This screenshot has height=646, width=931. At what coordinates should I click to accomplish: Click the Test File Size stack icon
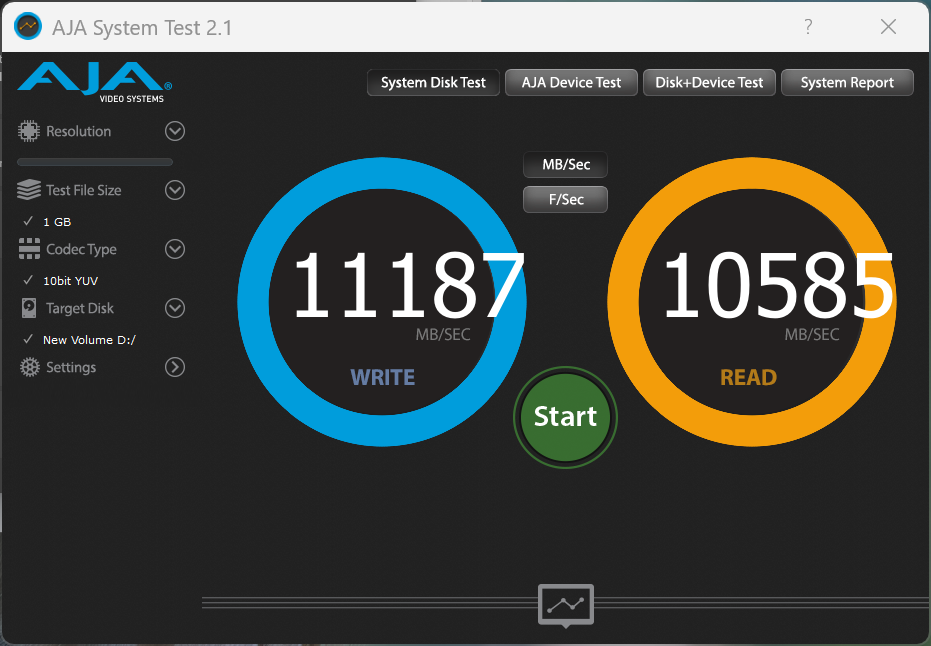coord(30,190)
